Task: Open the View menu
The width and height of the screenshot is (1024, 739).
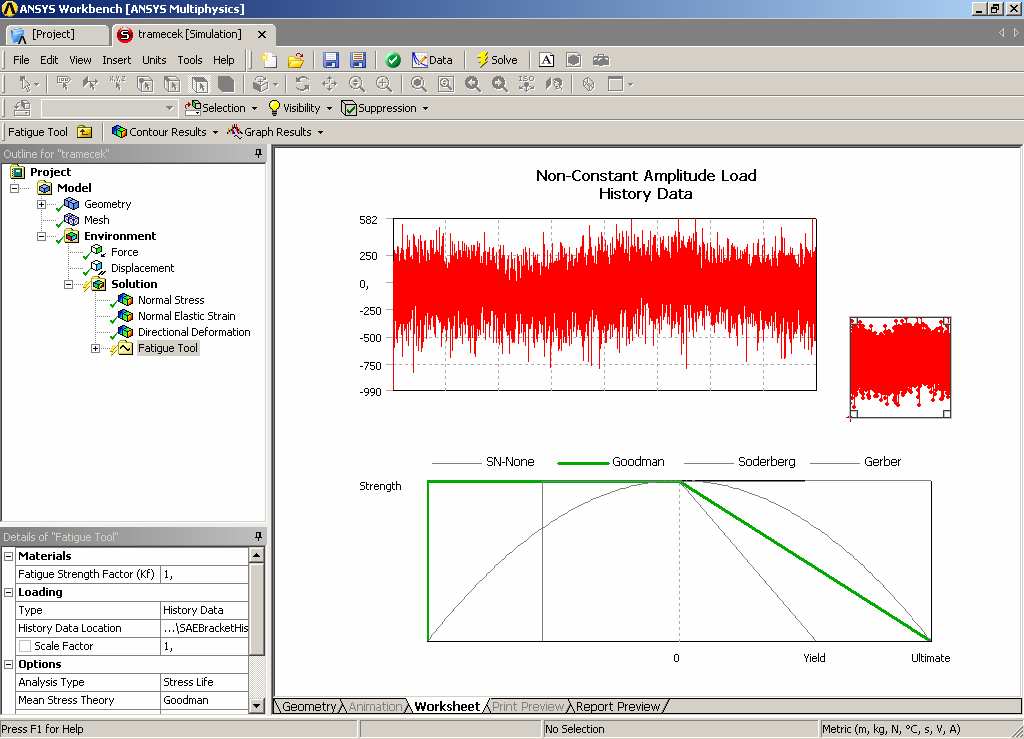Action: coord(80,60)
